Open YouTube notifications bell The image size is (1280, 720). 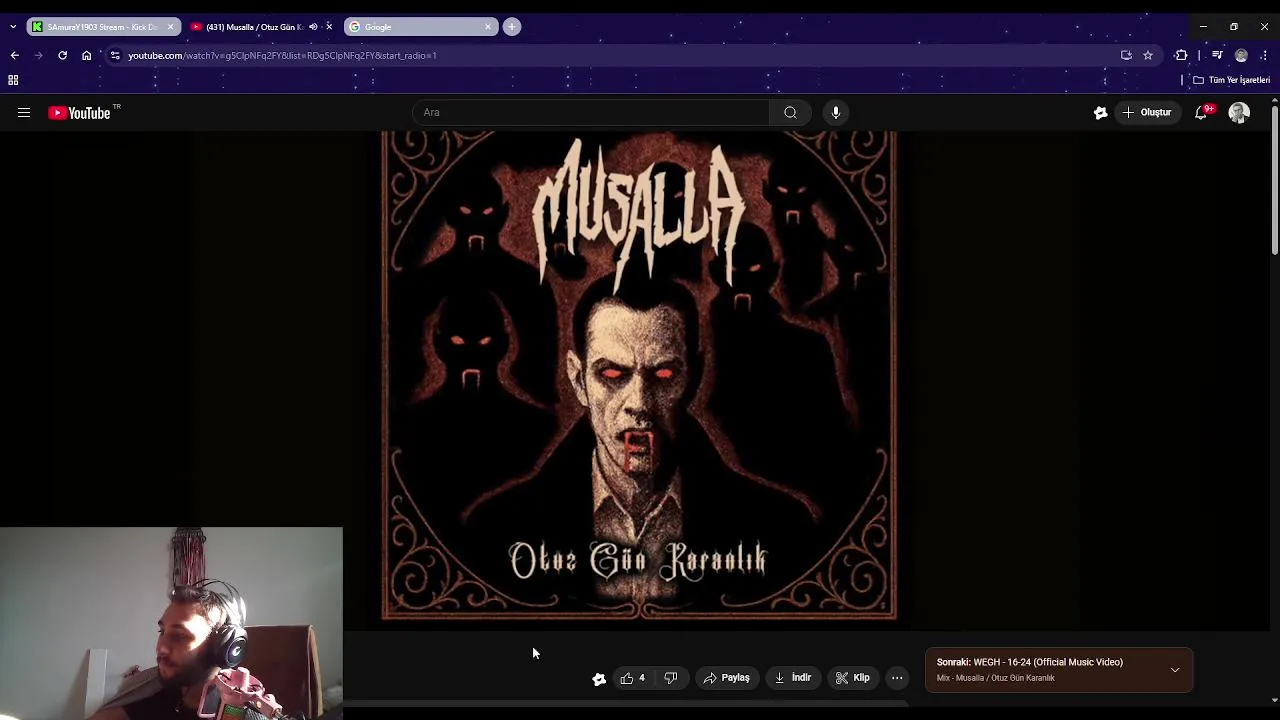[x=1201, y=113]
